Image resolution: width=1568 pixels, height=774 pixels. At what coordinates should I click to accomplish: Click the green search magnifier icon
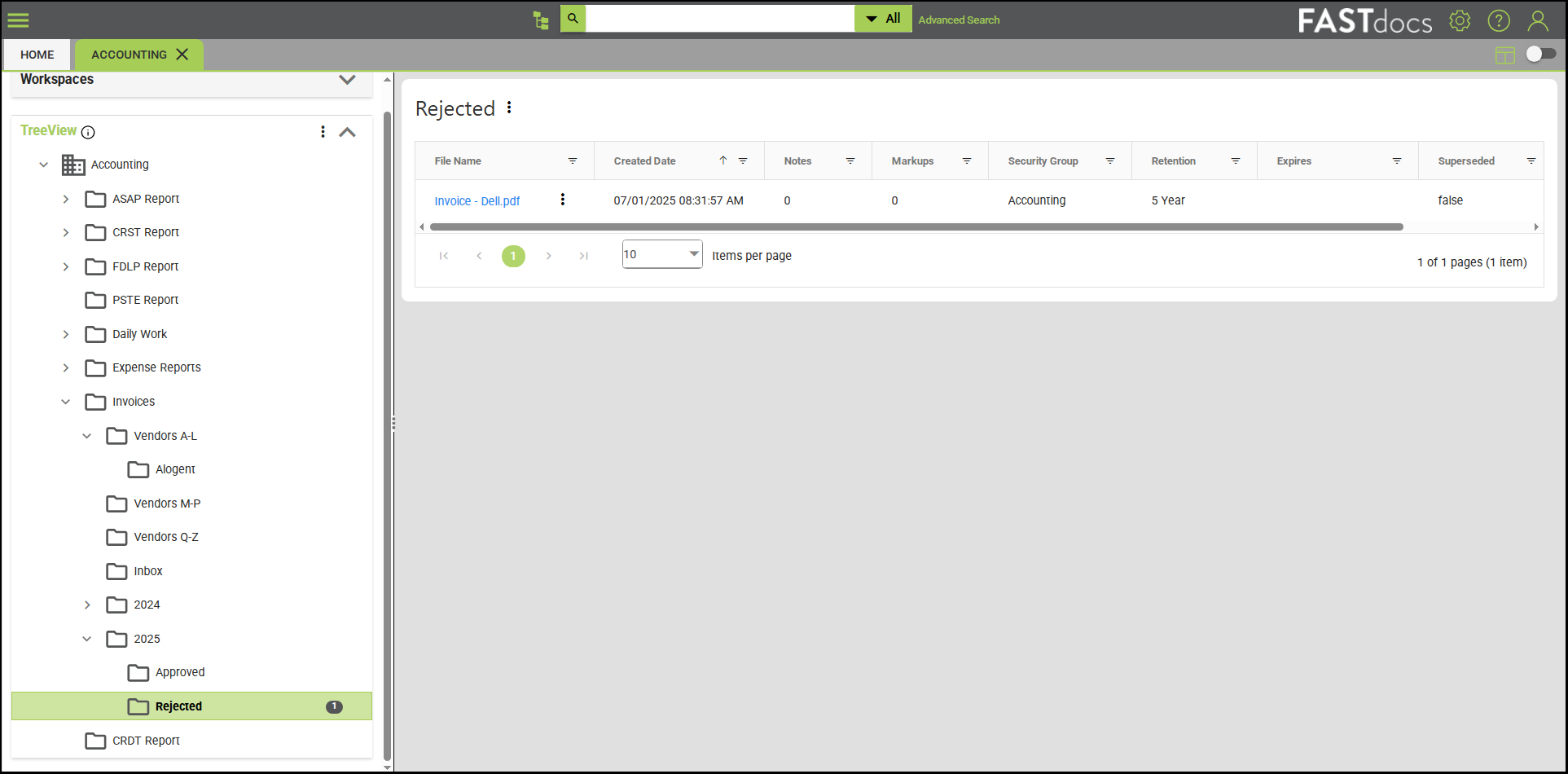(573, 19)
